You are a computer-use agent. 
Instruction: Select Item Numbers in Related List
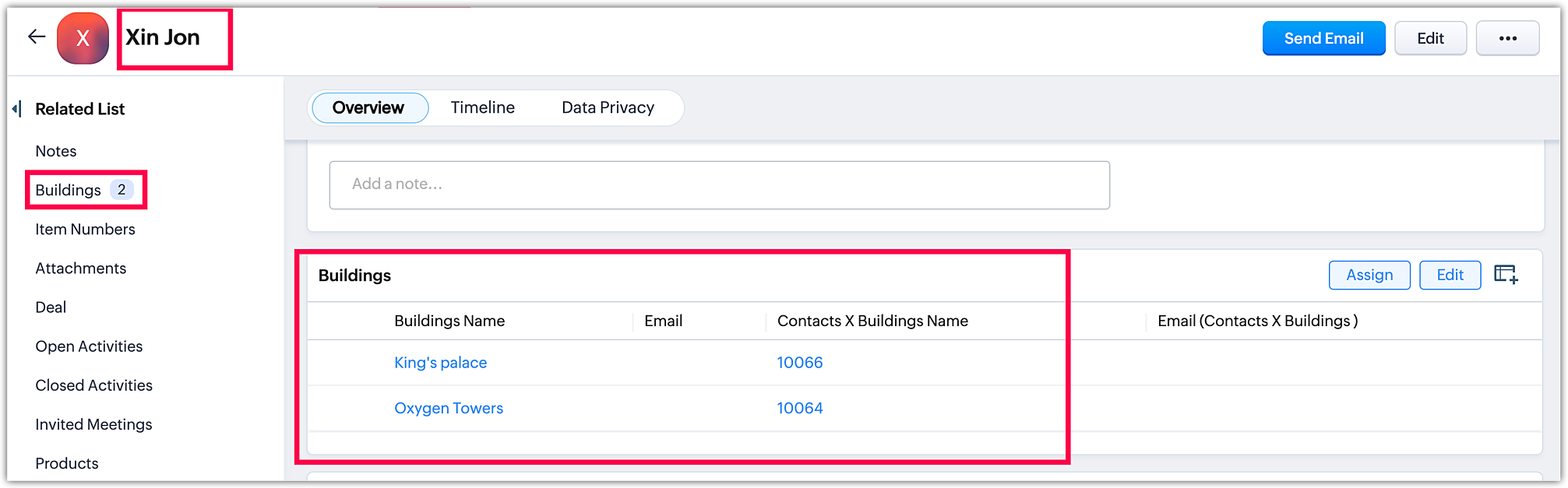tap(85, 230)
